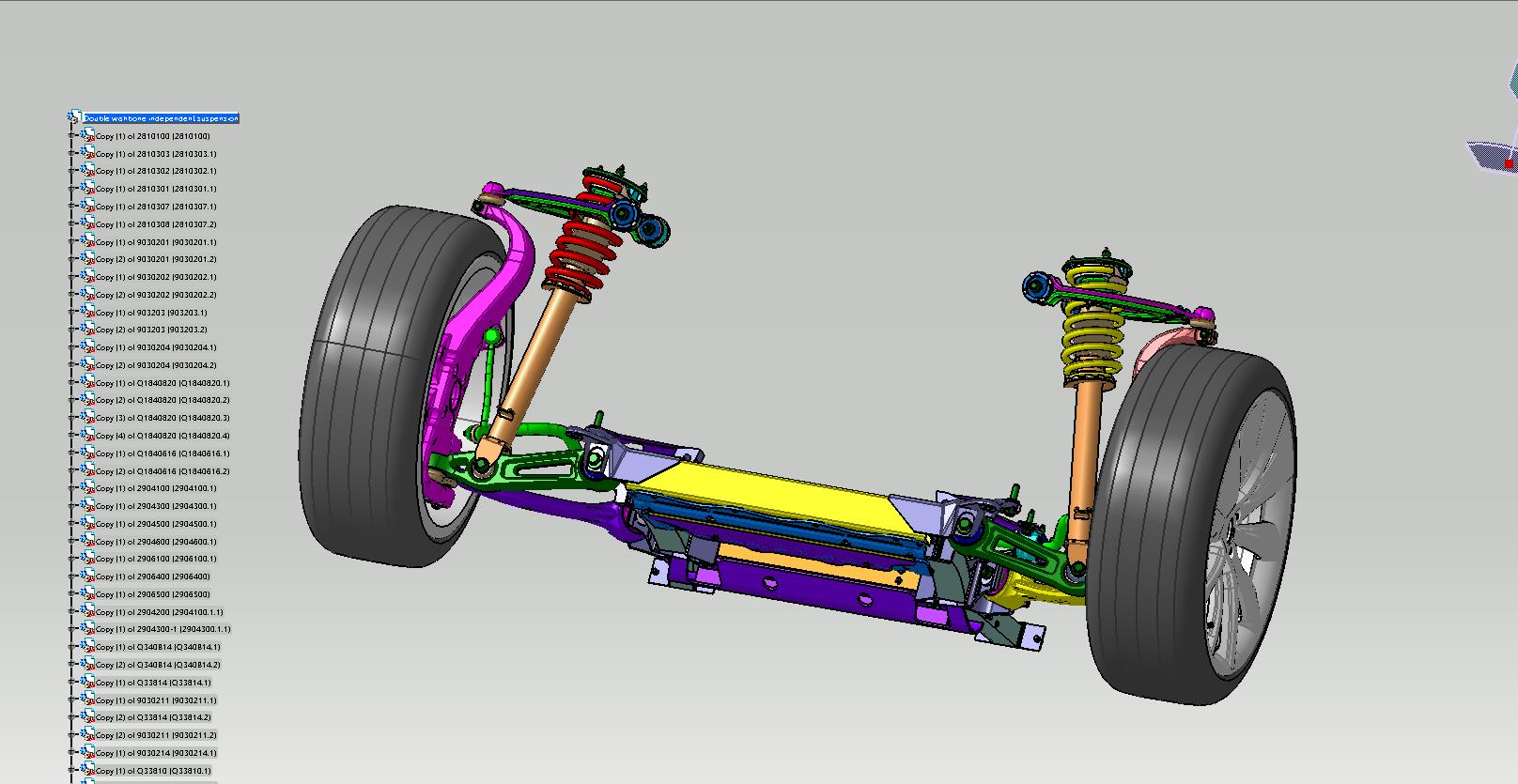Click the component icon for 9030201.2

(x=88, y=259)
